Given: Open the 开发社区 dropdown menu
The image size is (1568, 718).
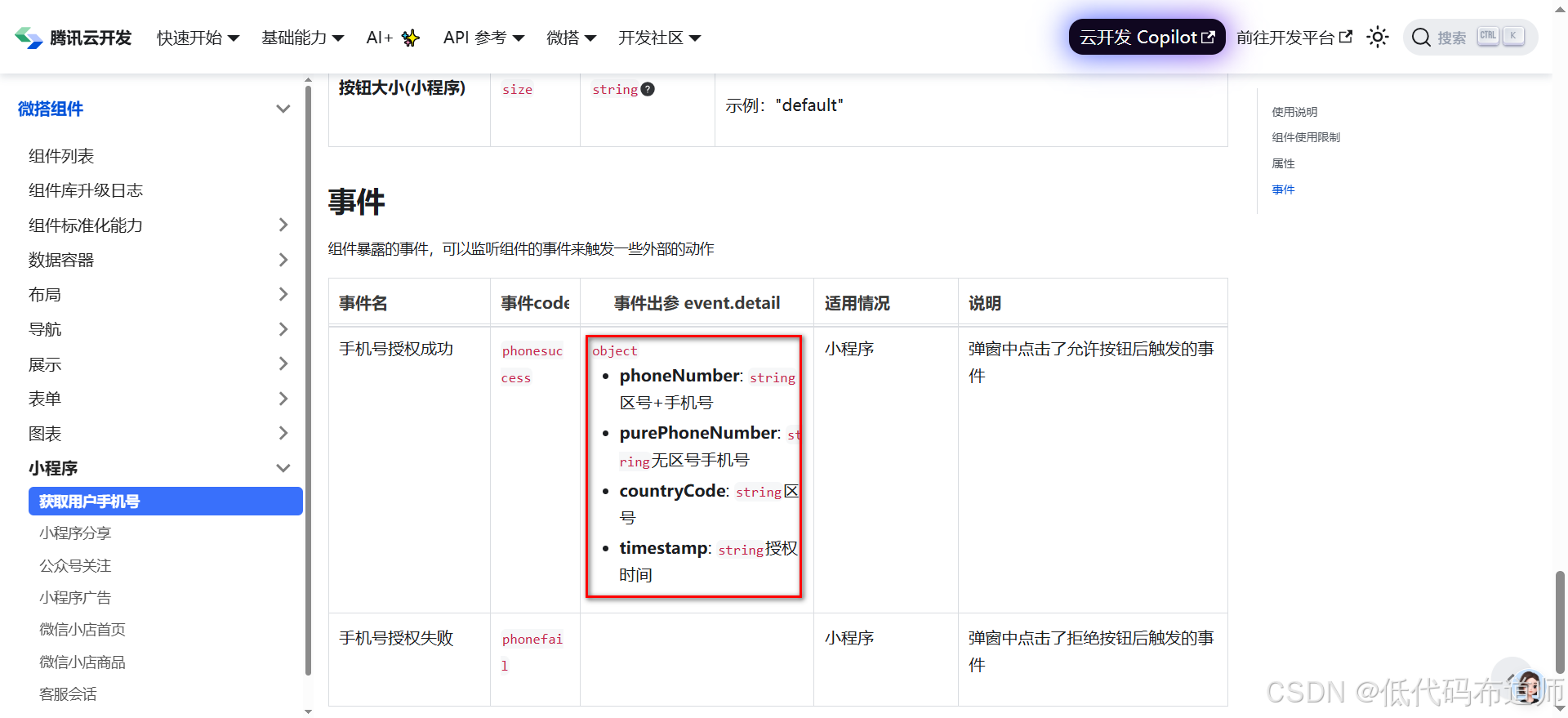Looking at the screenshot, I should coord(659,38).
